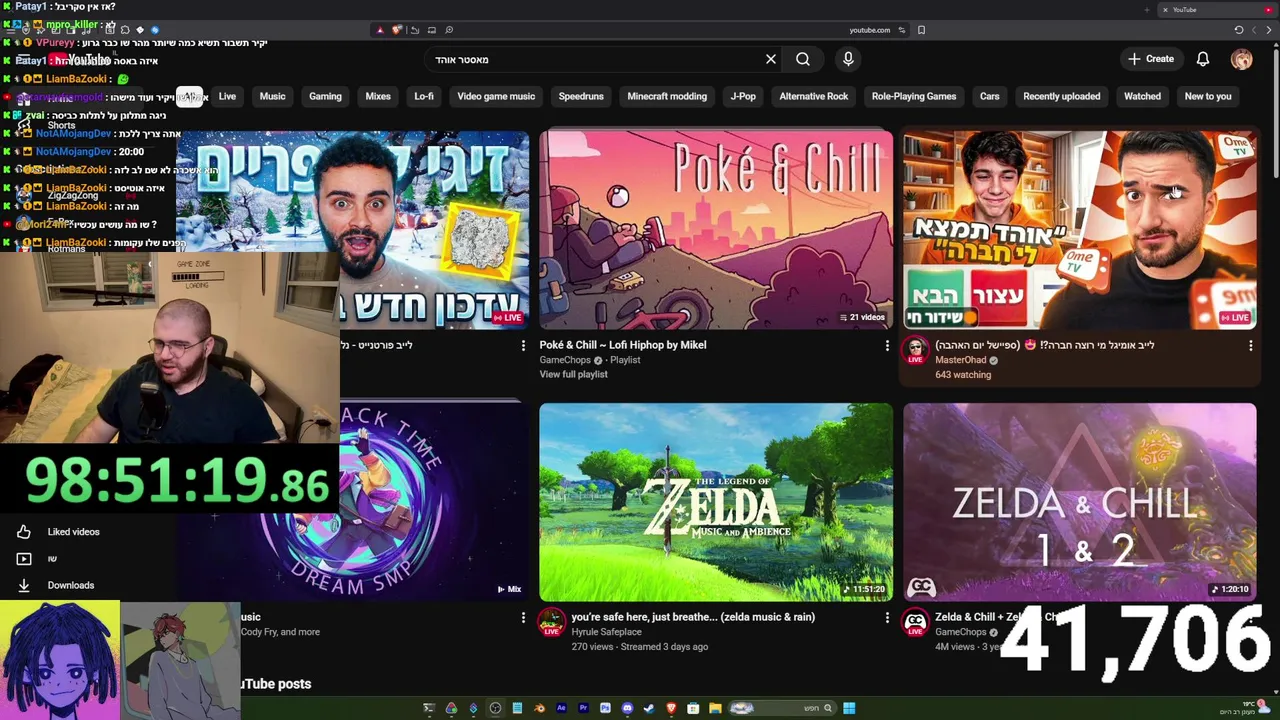1280x720 pixels.
Task: Open options menu for Hyrule Safeplace video
Action: click(887, 618)
